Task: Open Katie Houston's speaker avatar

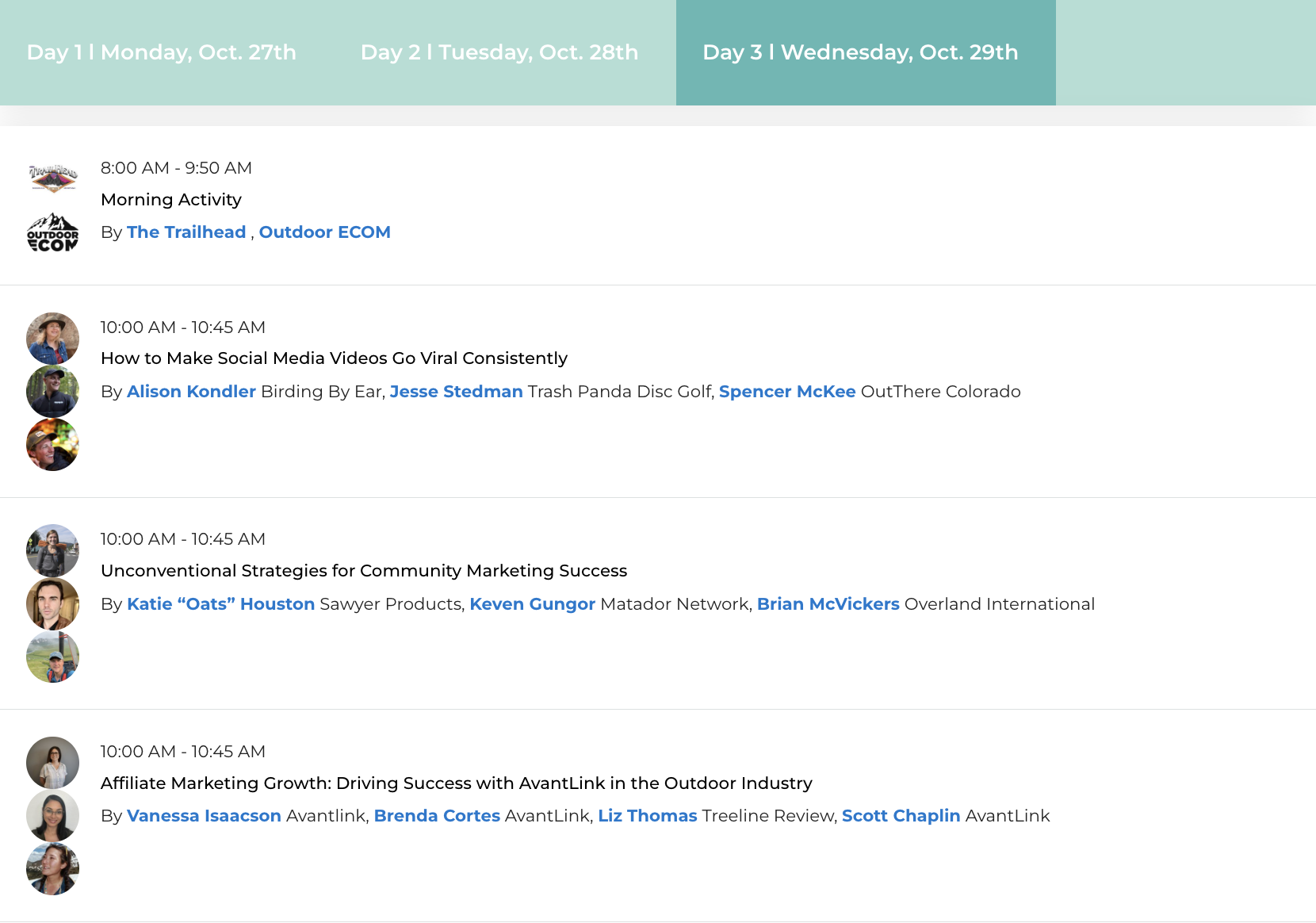Action: click(53, 550)
